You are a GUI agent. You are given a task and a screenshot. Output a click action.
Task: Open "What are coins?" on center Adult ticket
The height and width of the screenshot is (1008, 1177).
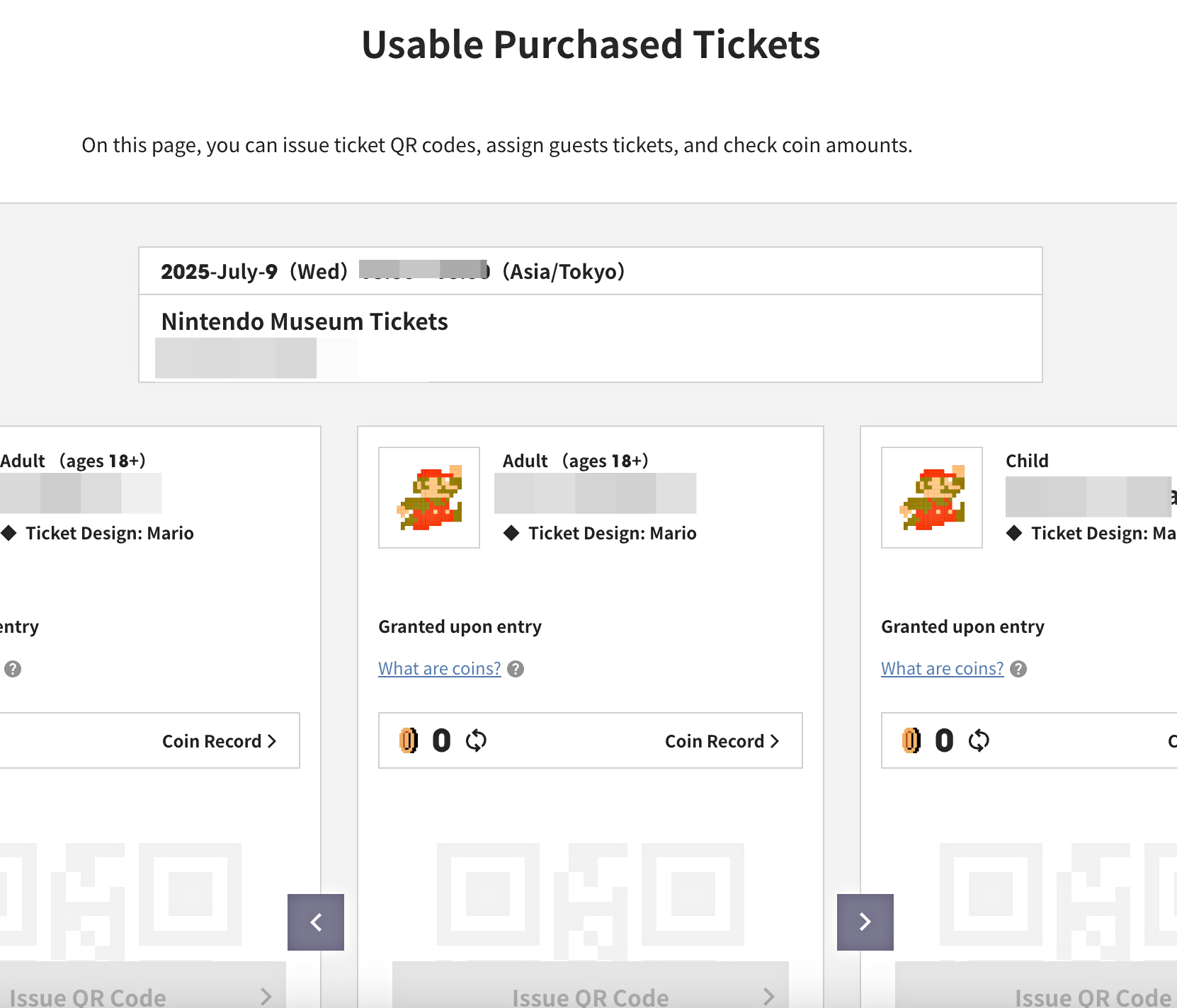pos(439,669)
